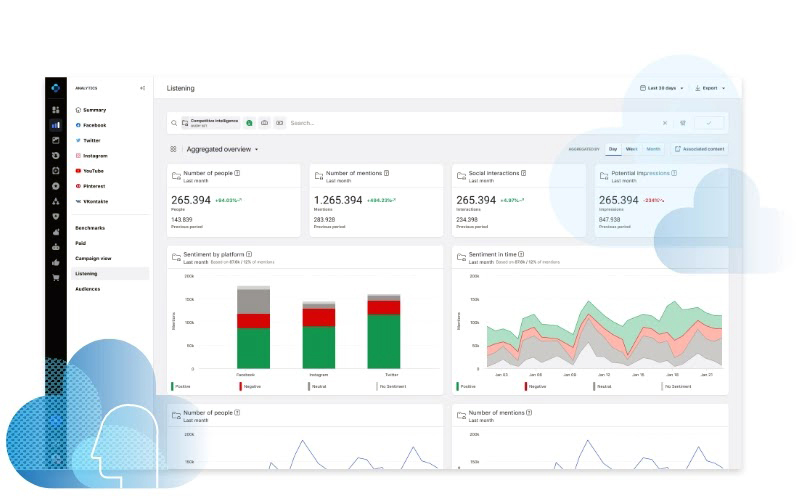Click the Associated content button
Viewport: 800px width, 502px height.
(699, 149)
